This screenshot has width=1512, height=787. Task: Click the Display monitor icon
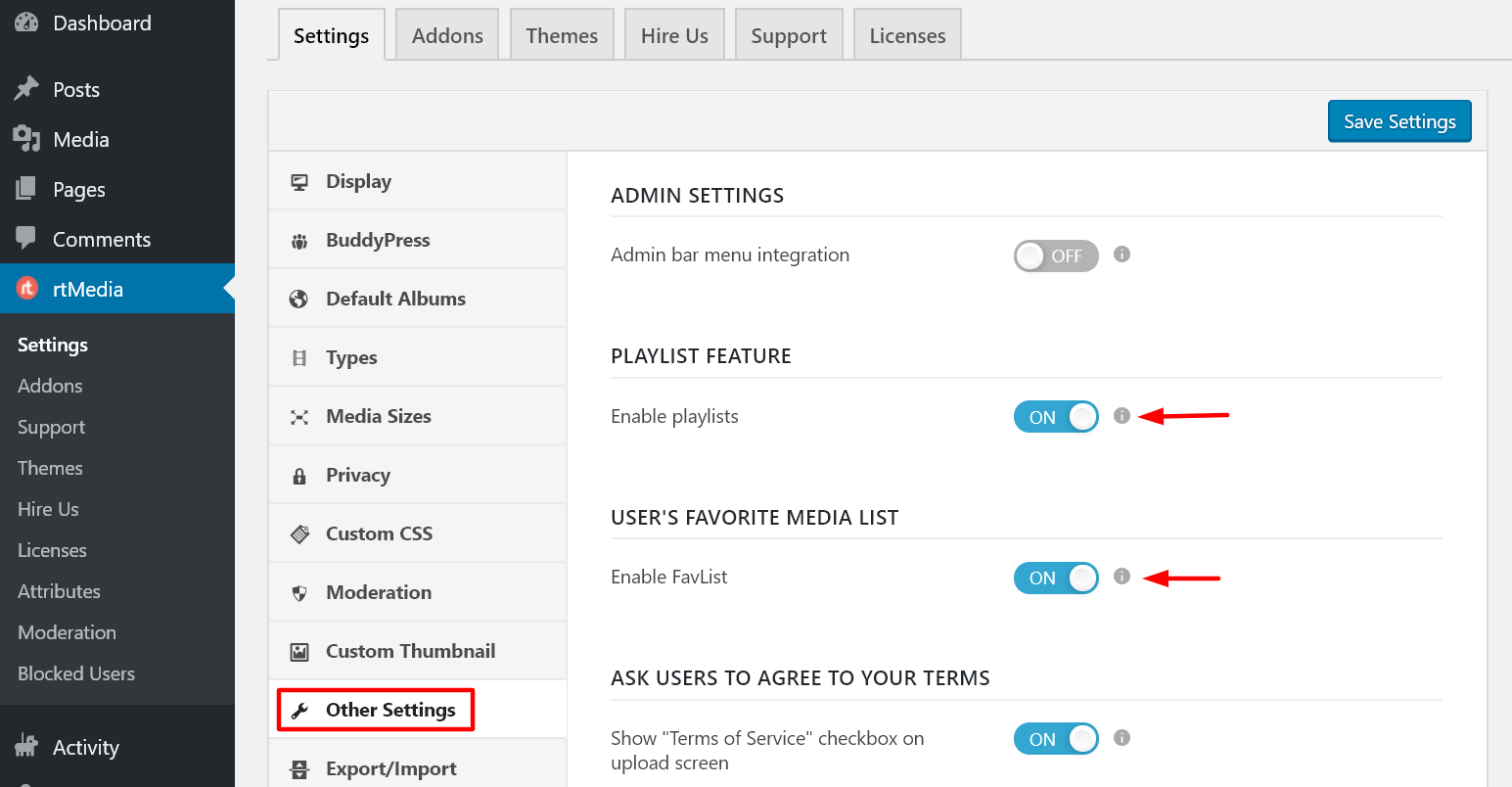pyautogui.click(x=298, y=181)
